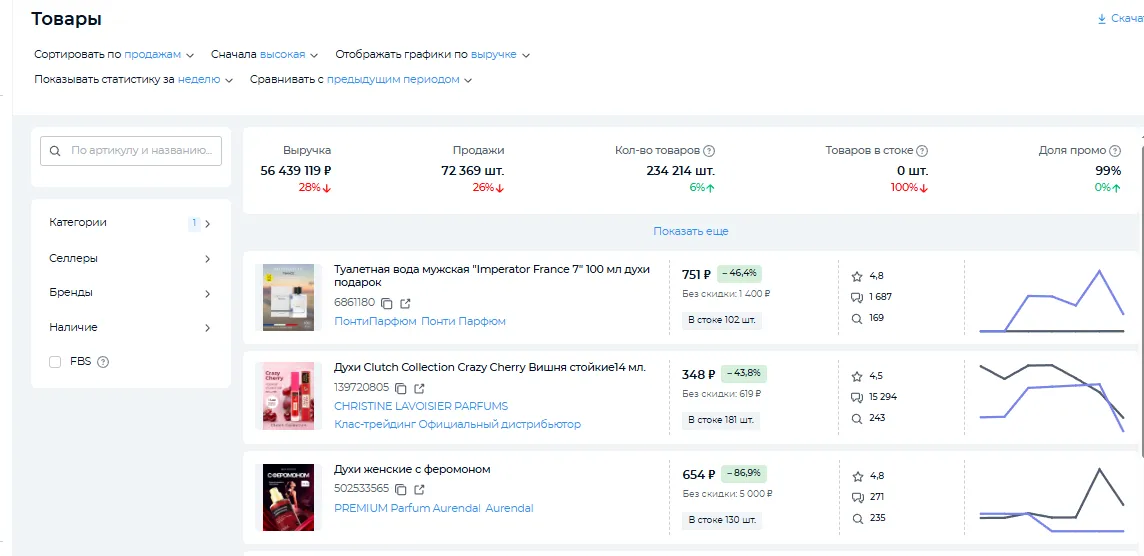Open Crazy Cherry perfume product thumbnail
1144x556 pixels.
(x=288, y=396)
